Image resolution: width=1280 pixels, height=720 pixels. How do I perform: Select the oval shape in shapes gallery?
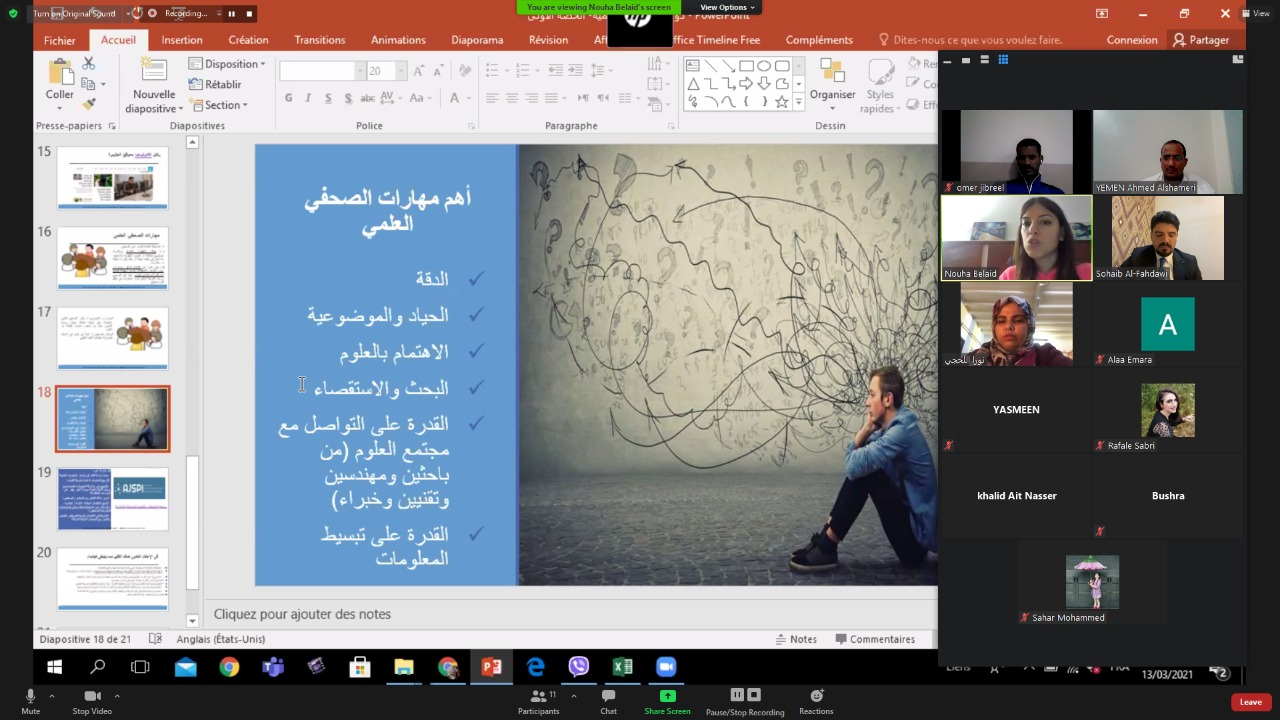click(764, 66)
